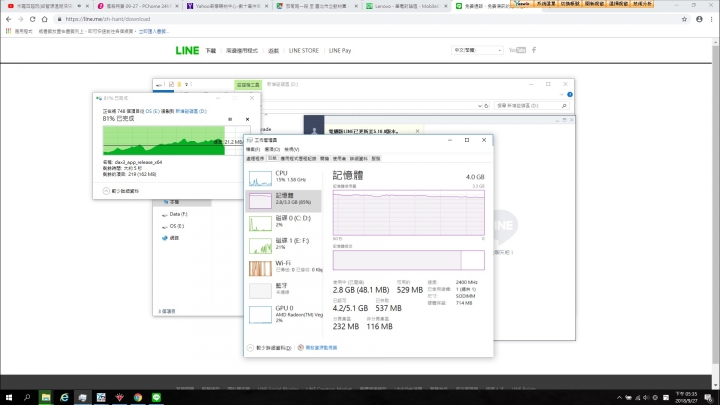This screenshot has height=405, width=720.
Task: Open the 下載 download page in LINE navigation
Action: [211, 51]
